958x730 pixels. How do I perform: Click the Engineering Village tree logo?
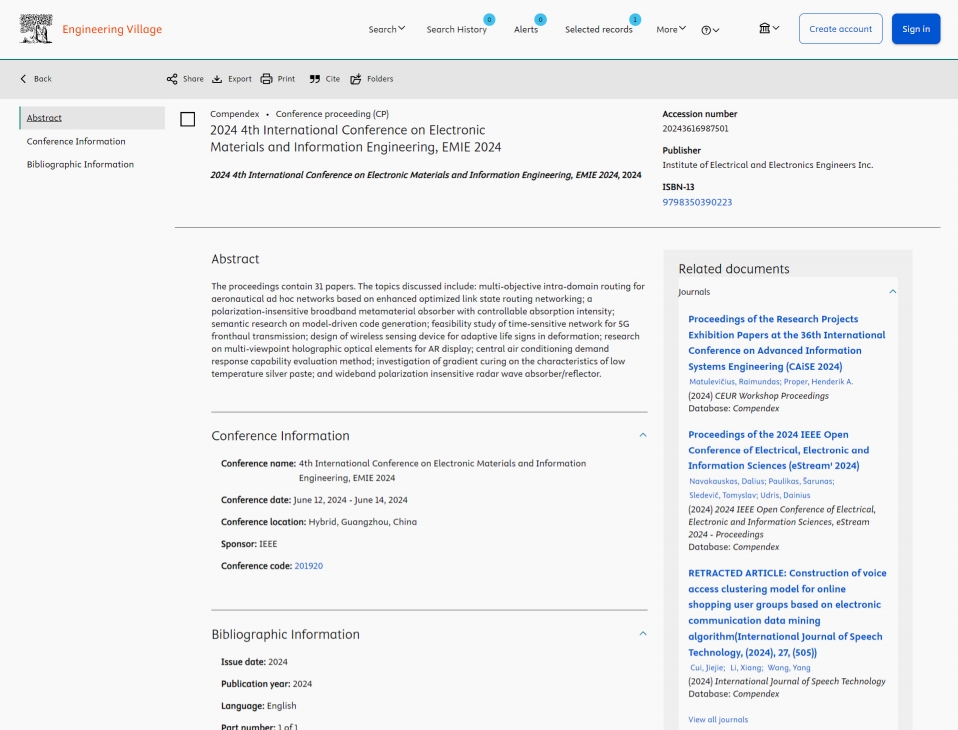[36, 29]
